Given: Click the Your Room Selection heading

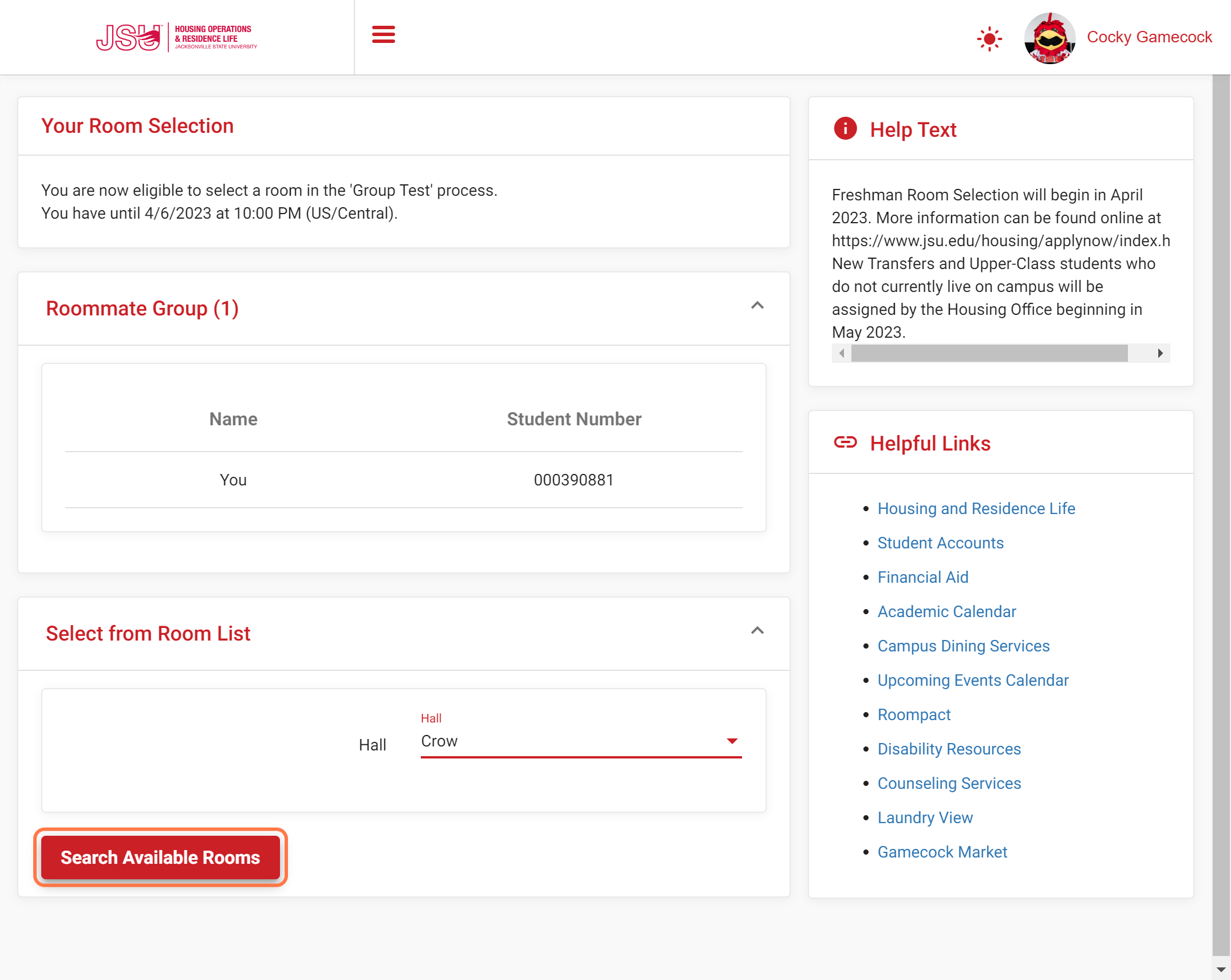Looking at the screenshot, I should (x=137, y=126).
